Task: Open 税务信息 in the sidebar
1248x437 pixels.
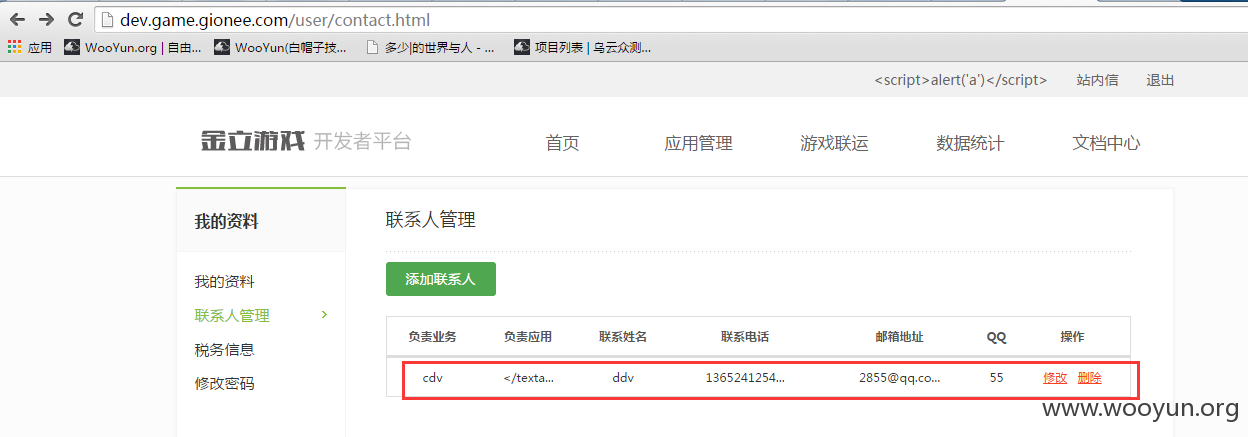Action: (224, 350)
